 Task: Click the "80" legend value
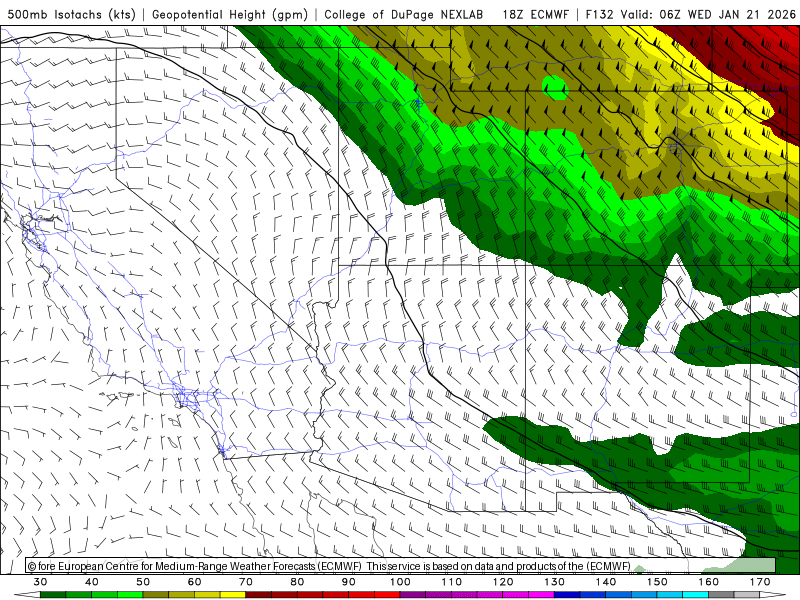point(297,582)
